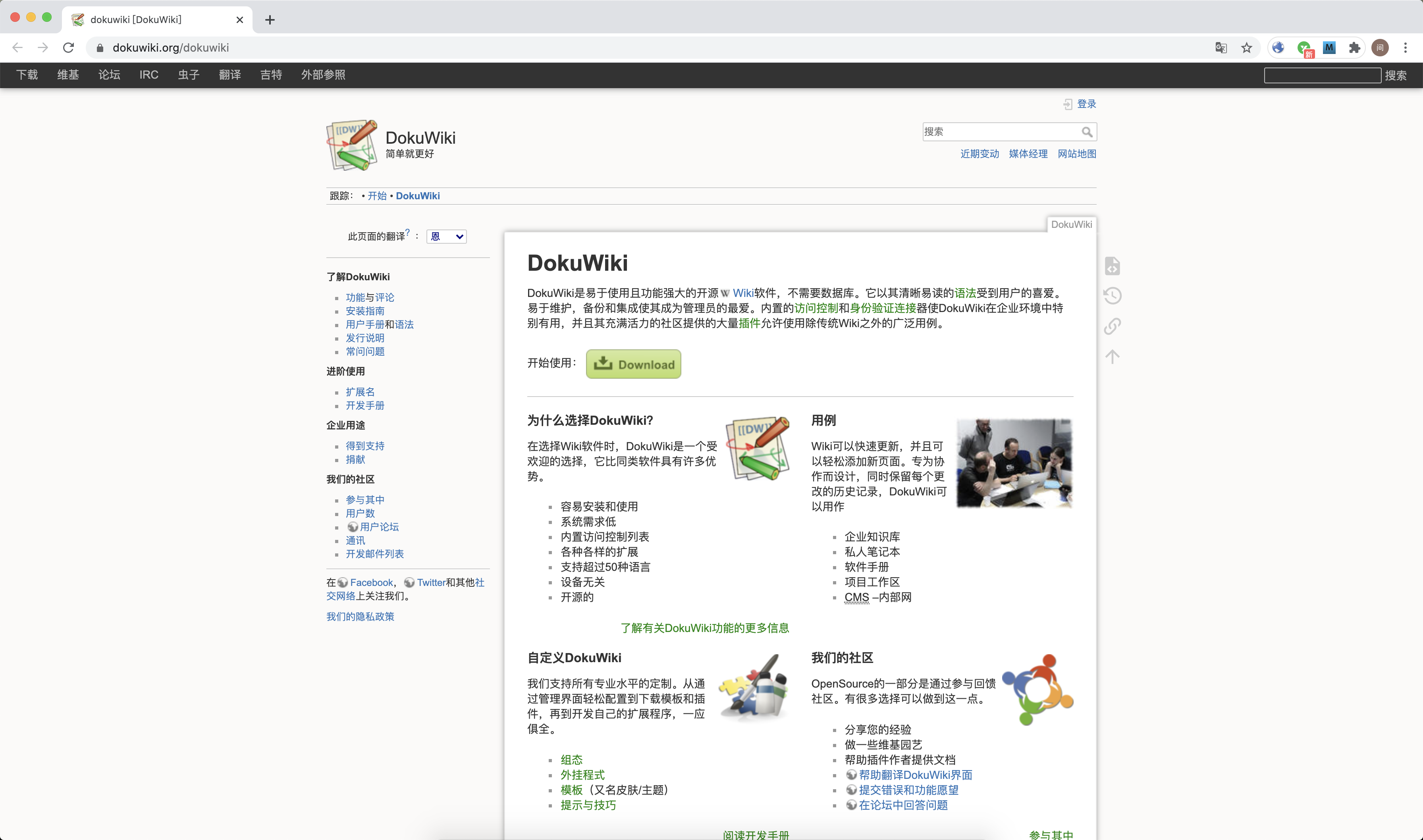Click the login icon beside 登录
Viewport: 1423px width, 840px height.
[x=1068, y=104]
